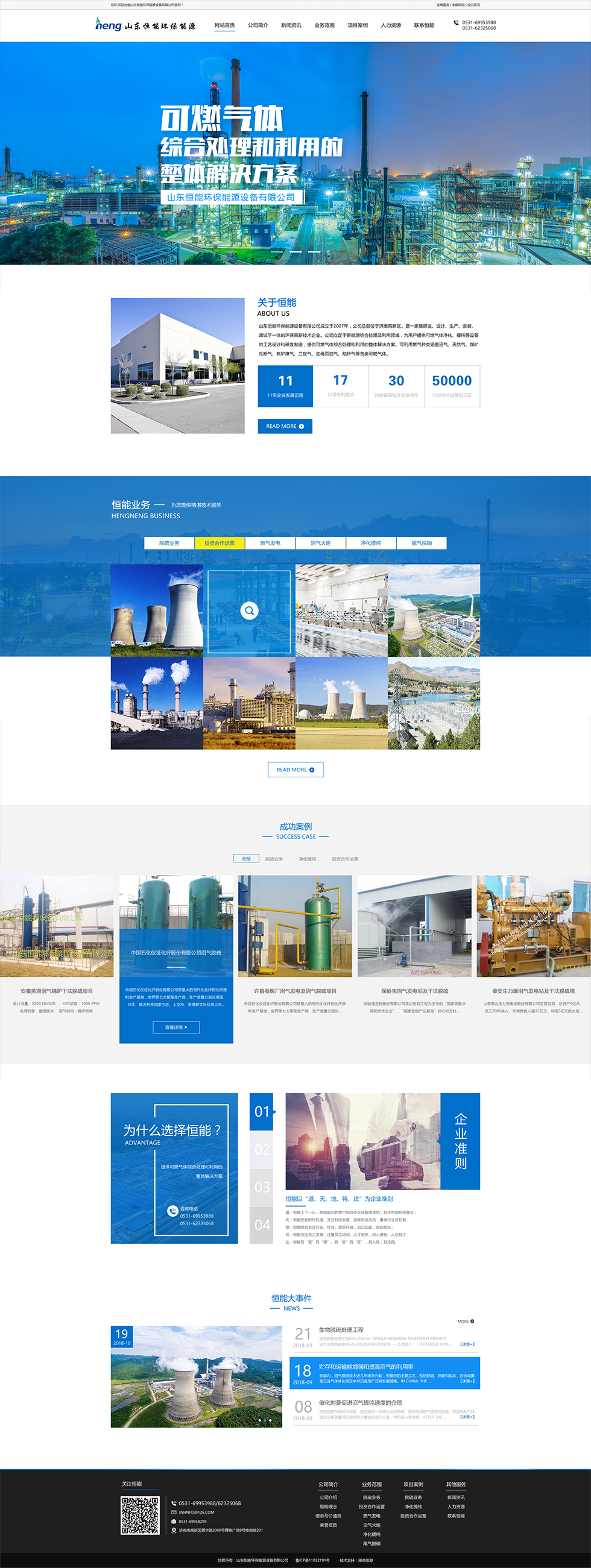Open the 生物脱硫处理工程 news item
The image size is (591, 1568).
[x=341, y=1330]
